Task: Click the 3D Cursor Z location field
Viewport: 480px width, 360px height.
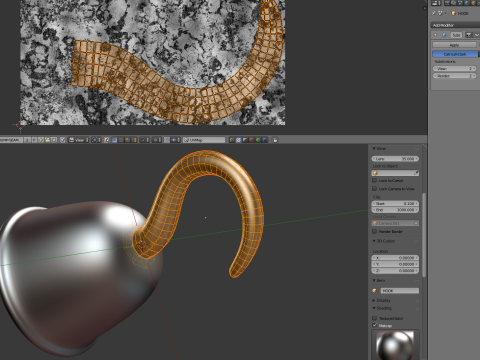Action: pyautogui.click(x=395, y=271)
